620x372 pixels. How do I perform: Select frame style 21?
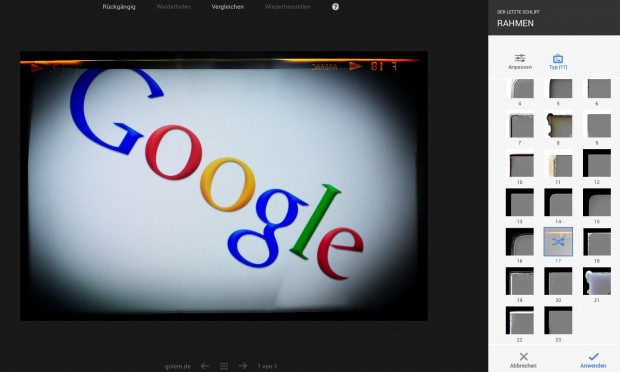click(597, 281)
